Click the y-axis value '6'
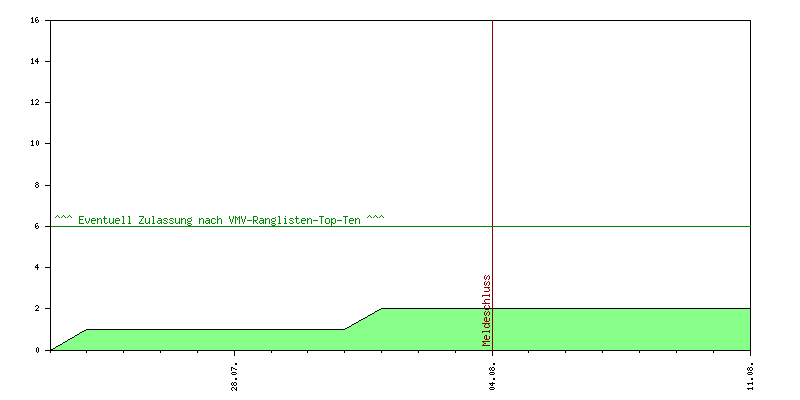The width and height of the screenshot is (800, 400). (x=36, y=226)
